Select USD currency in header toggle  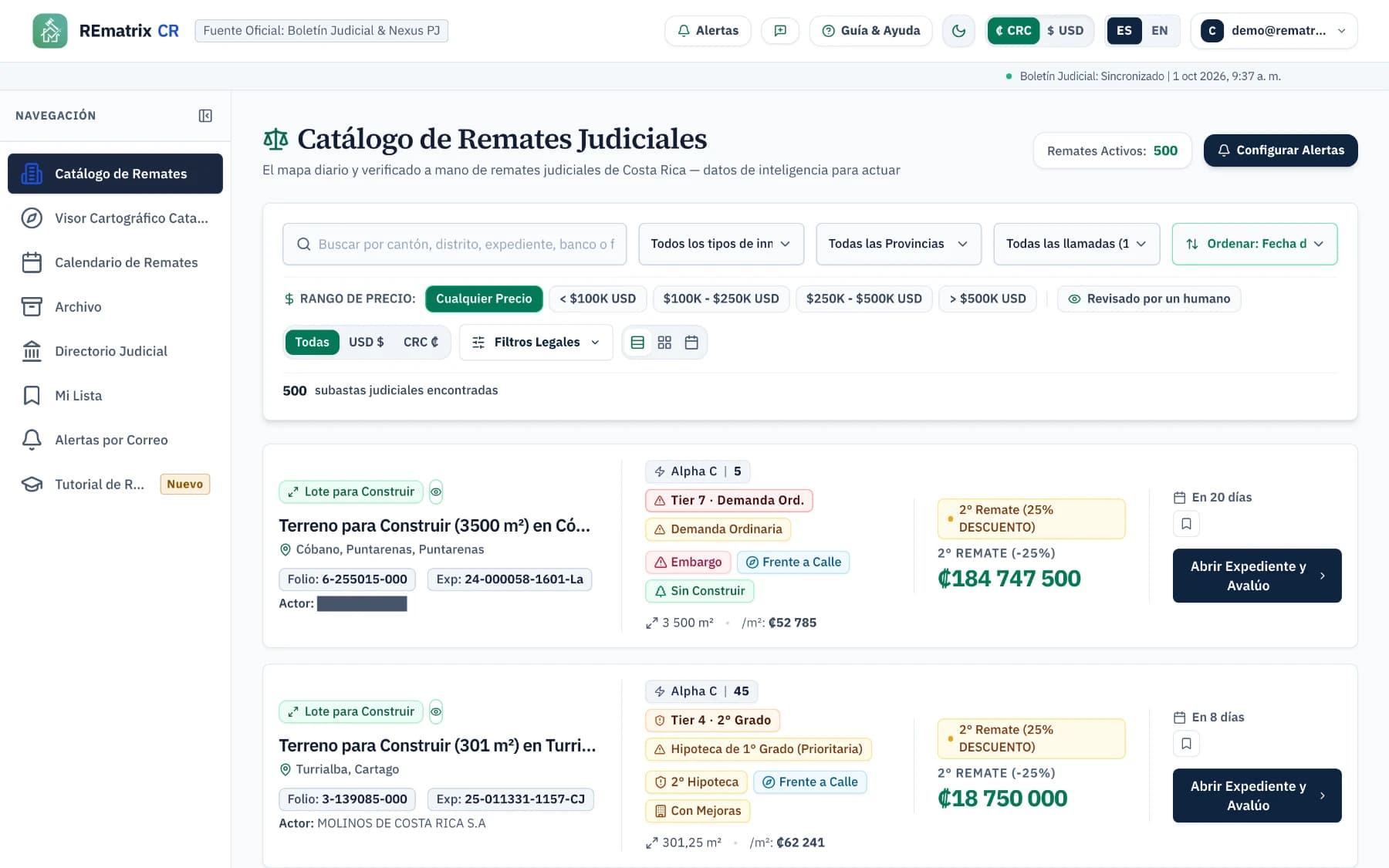click(x=1065, y=31)
